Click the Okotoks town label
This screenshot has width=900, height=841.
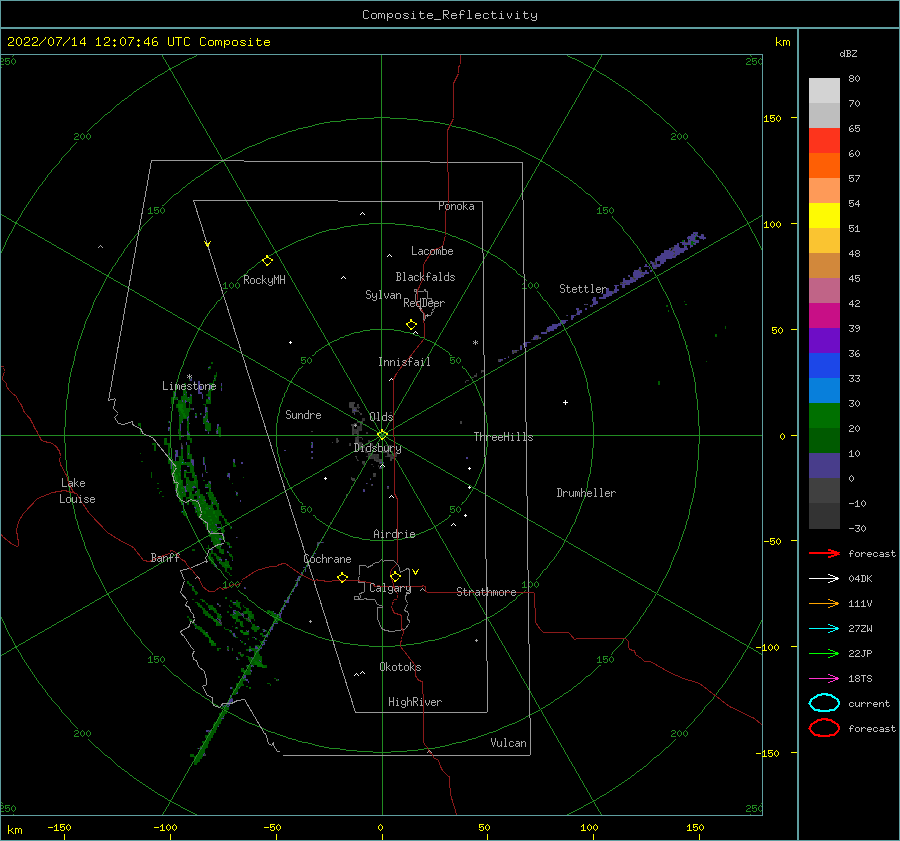pyautogui.click(x=400, y=667)
